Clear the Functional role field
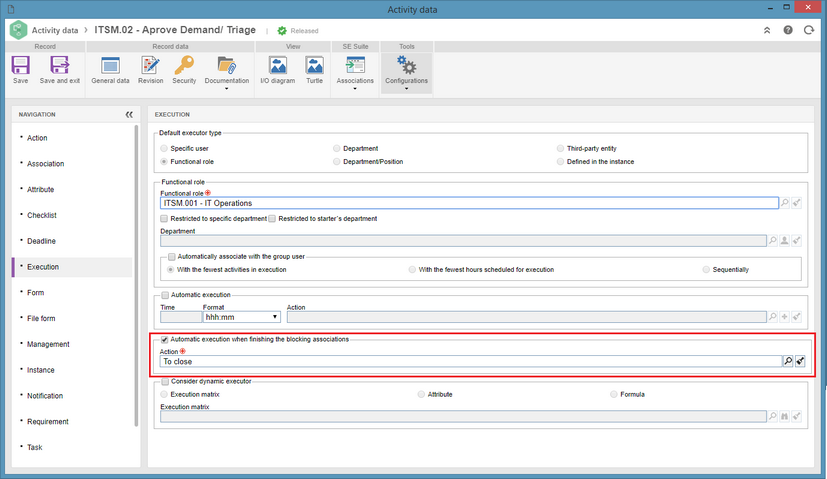827x479 pixels. [797, 203]
